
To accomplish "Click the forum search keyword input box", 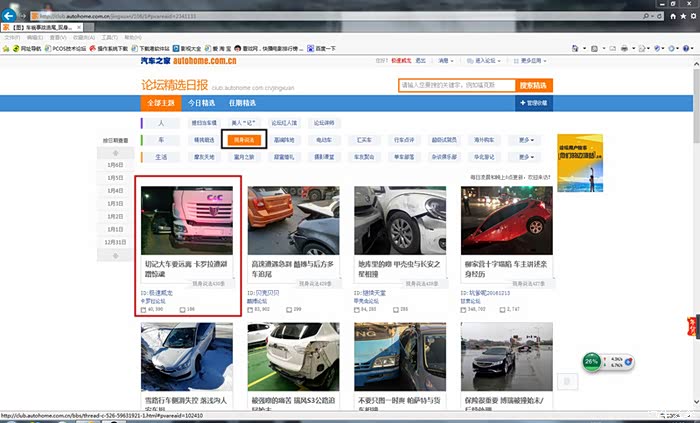I will pos(456,86).
